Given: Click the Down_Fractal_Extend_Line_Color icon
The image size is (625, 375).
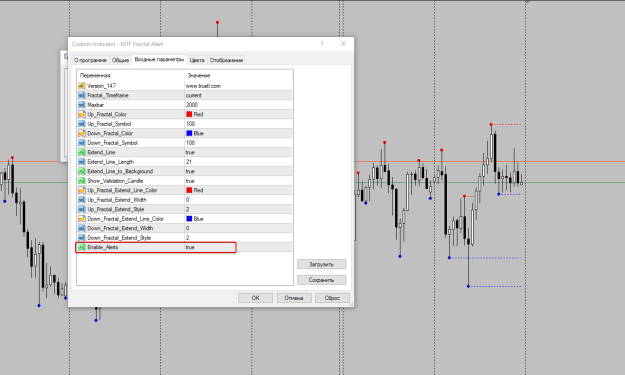Looking at the screenshot, I should (82, 219).
